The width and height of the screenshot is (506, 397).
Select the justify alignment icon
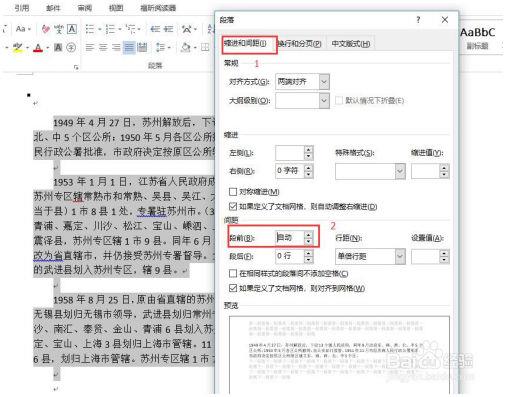pos(129,47)
